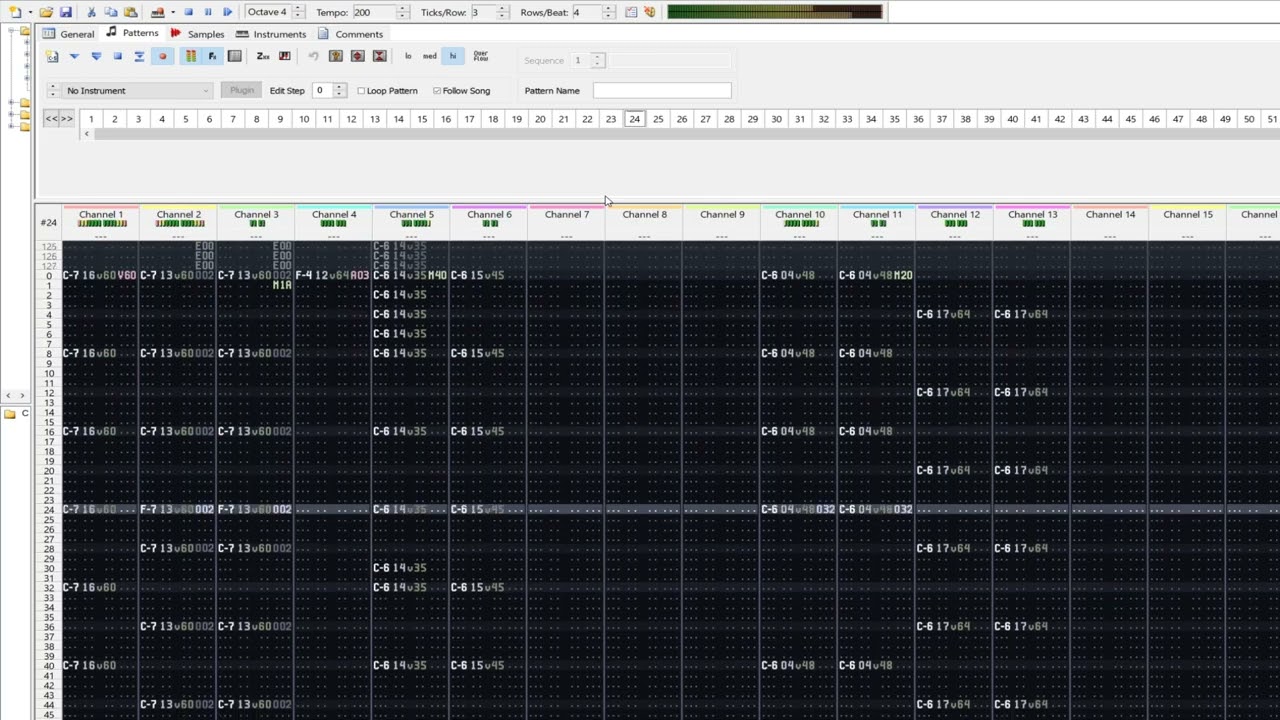
Task: Go to next order with >> button
Action: (x=67, y=119)
